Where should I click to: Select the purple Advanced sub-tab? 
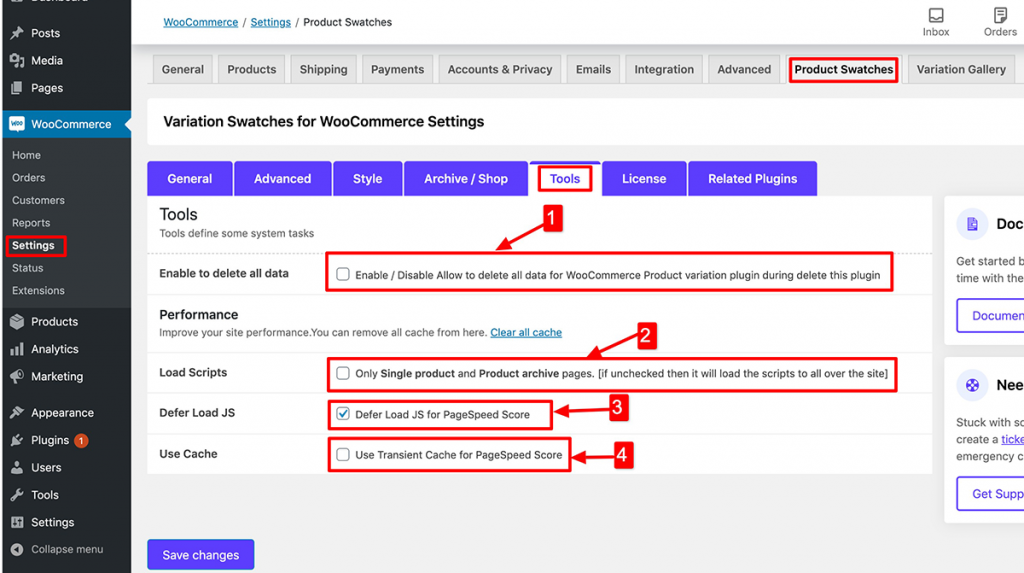[x=282, y=178]
